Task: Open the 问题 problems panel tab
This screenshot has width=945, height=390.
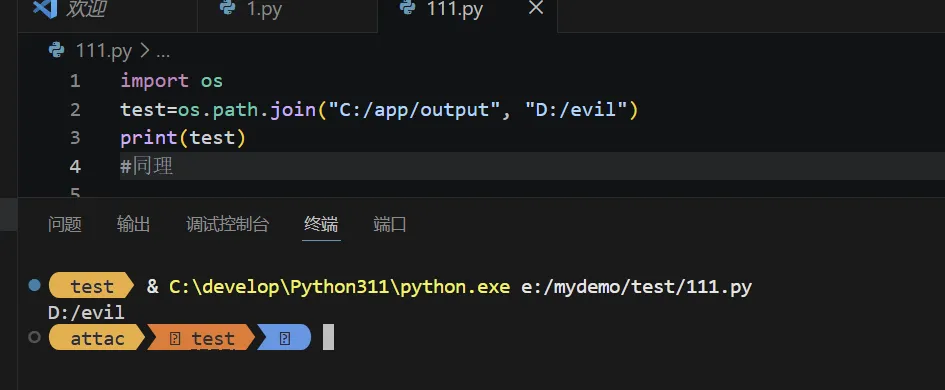Action: click(x=64, y=225)
